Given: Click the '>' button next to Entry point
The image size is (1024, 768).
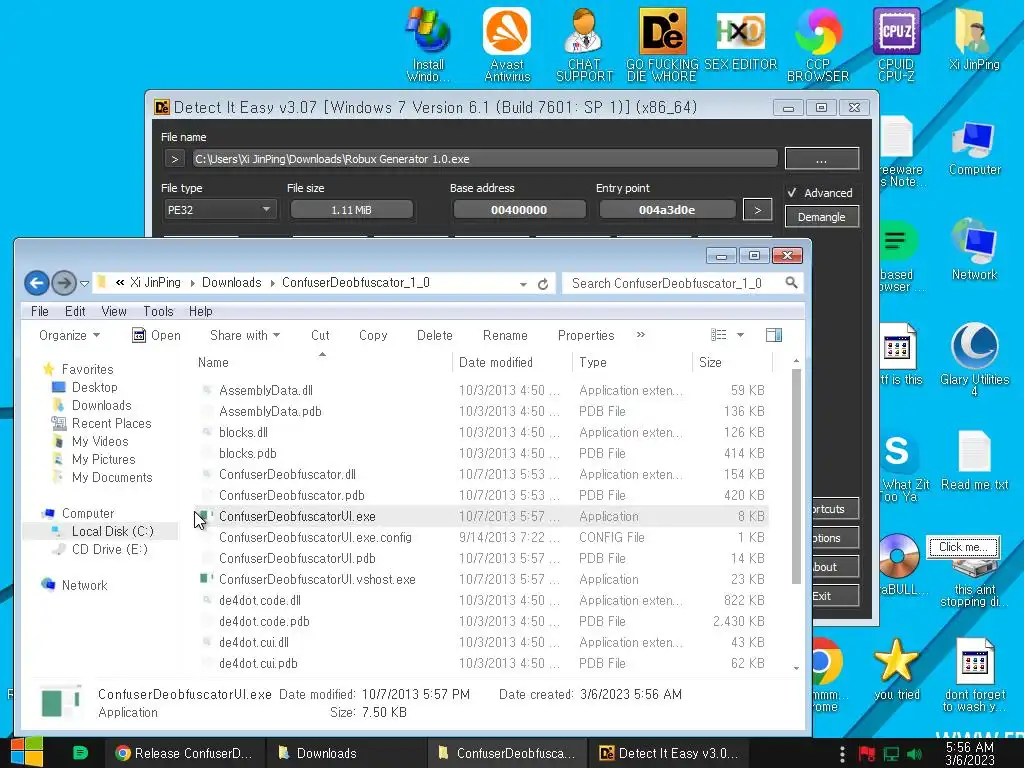Looking at the screenshot, I should click(x=757, y=210).
